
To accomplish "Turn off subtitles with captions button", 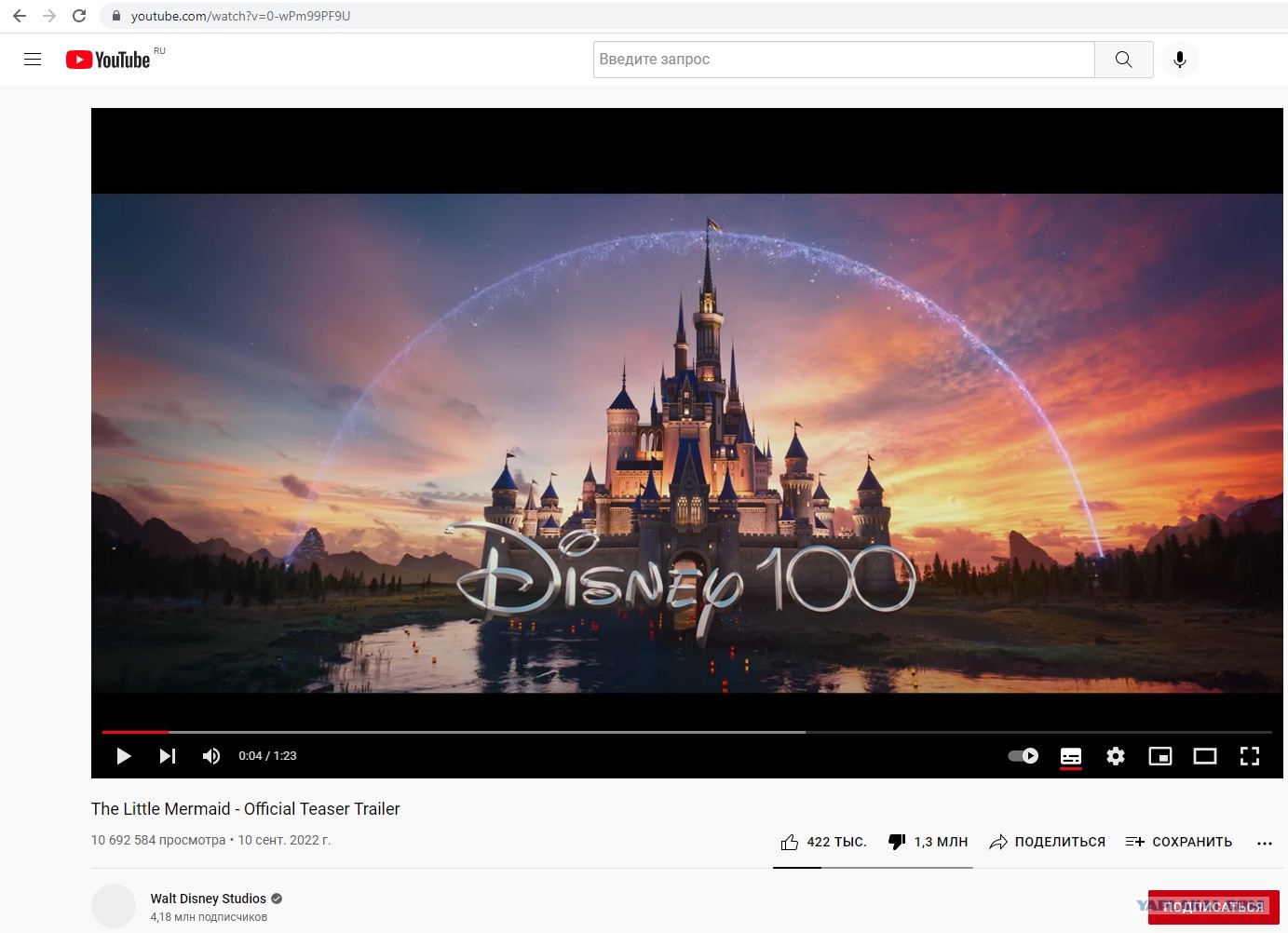I will pyautogui.click(x=1071, y=756).
